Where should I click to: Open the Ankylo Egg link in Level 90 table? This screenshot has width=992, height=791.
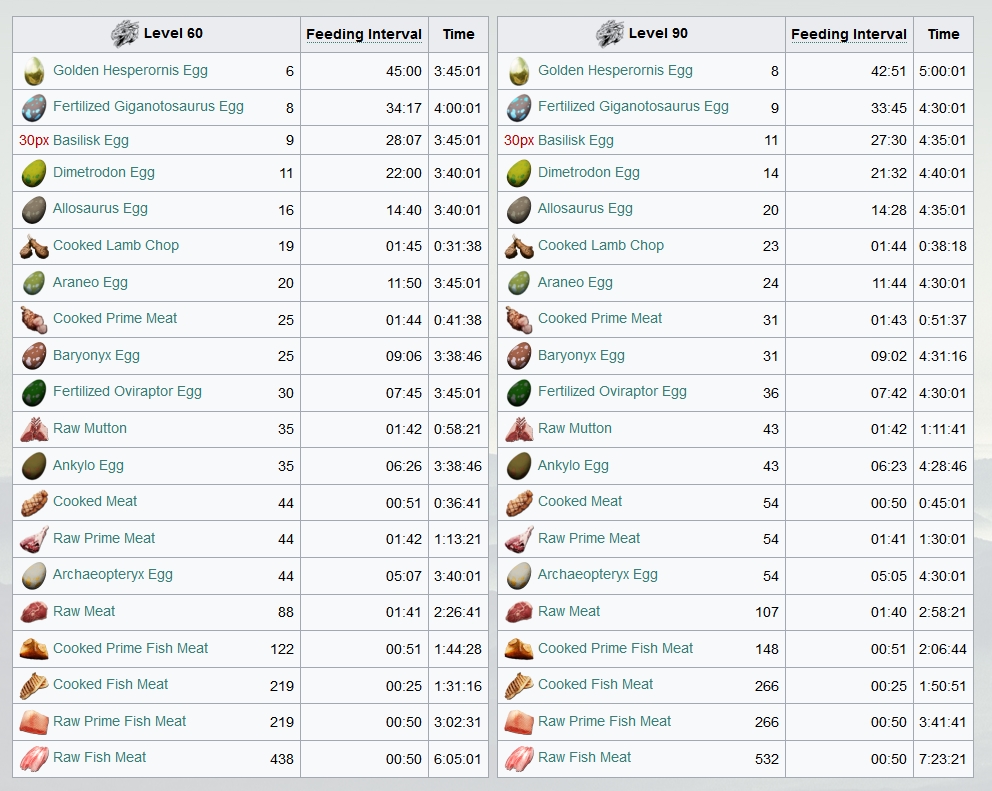pos(573,465)
